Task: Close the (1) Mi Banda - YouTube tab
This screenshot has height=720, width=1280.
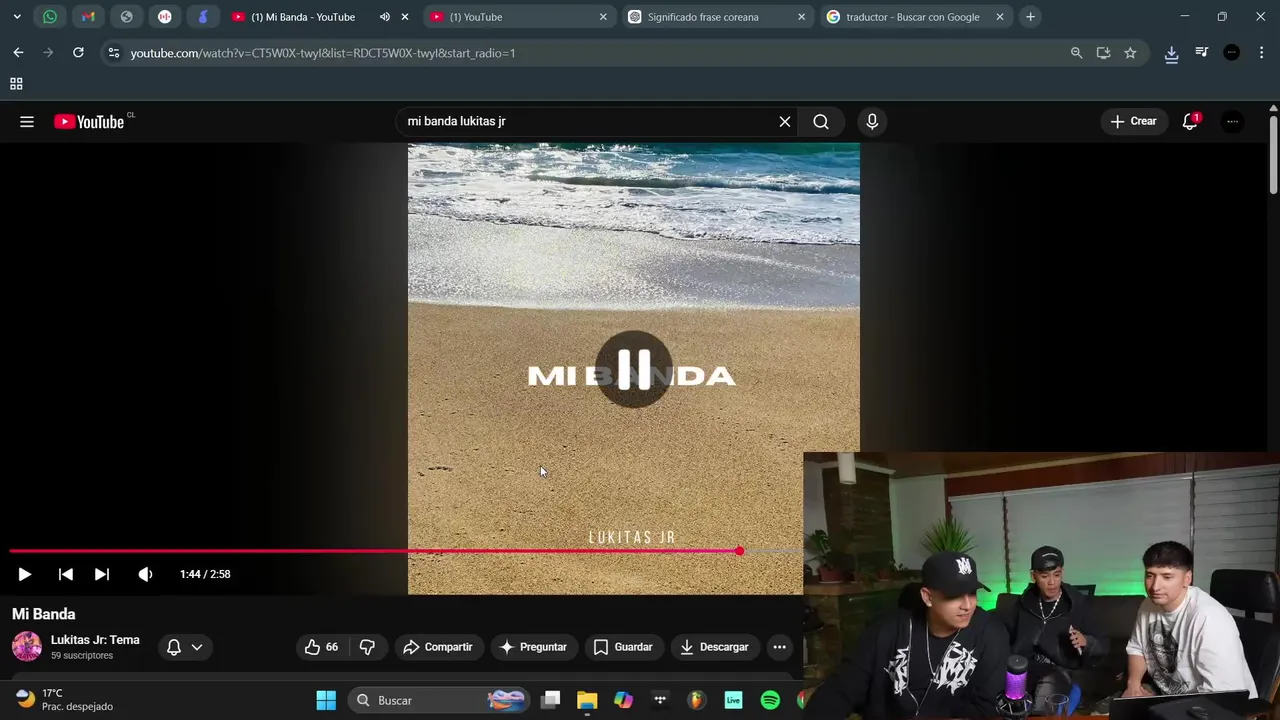Action: tap(404, 17)
